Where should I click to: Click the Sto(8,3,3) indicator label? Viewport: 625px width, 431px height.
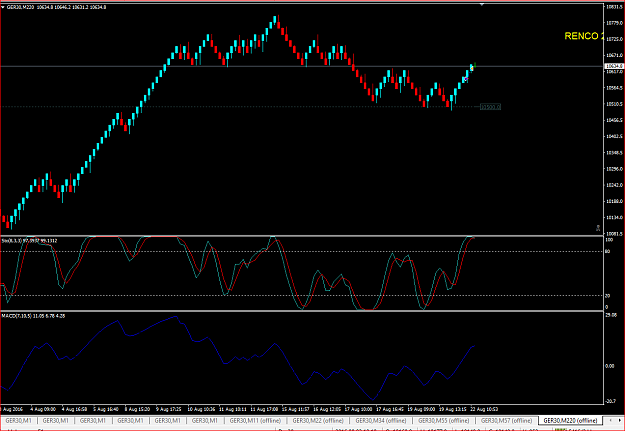click(x=29, y=241)
